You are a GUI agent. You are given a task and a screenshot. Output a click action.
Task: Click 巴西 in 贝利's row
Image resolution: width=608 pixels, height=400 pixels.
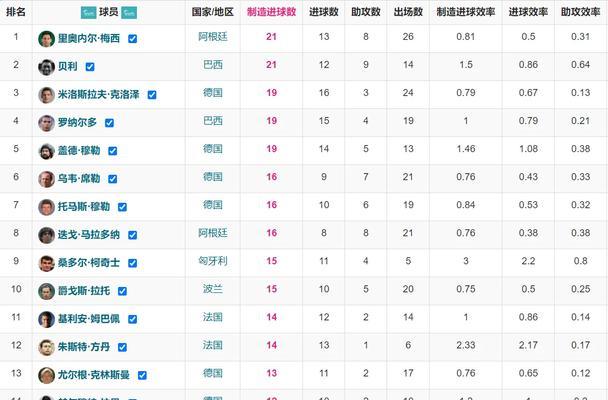coord(213,65)
